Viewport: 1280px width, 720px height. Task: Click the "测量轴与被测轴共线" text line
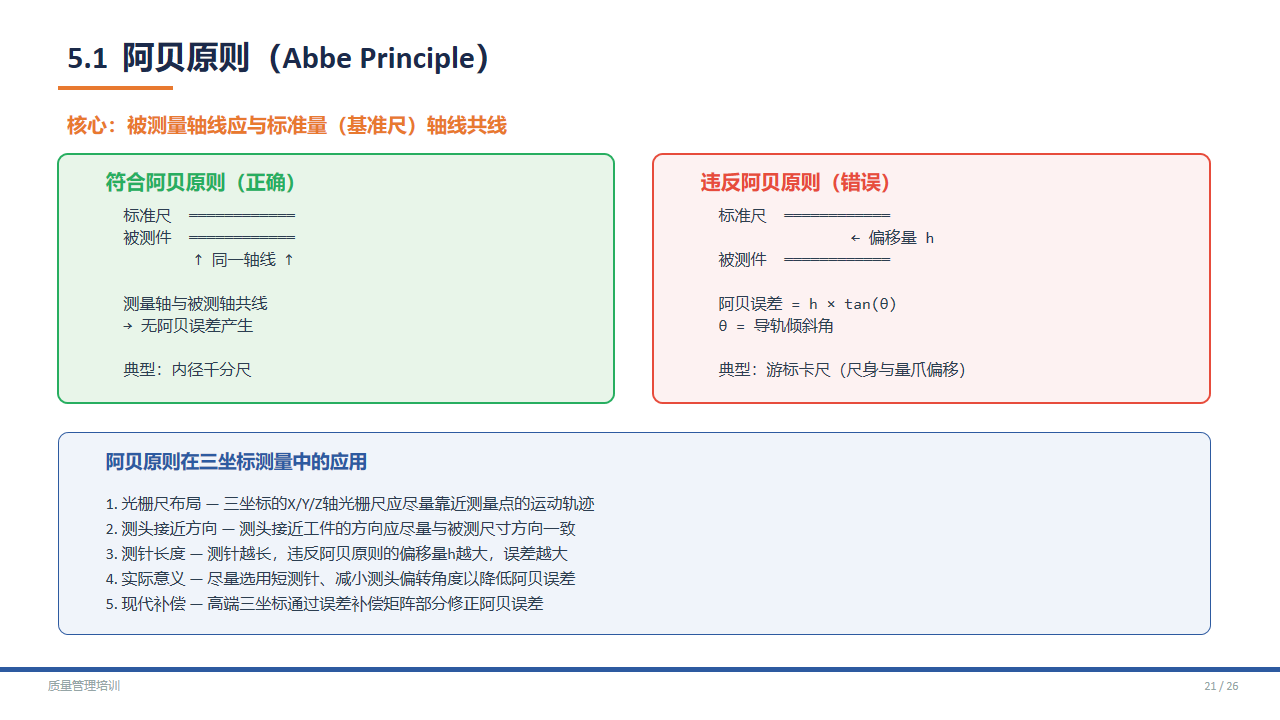coord(195,304)
